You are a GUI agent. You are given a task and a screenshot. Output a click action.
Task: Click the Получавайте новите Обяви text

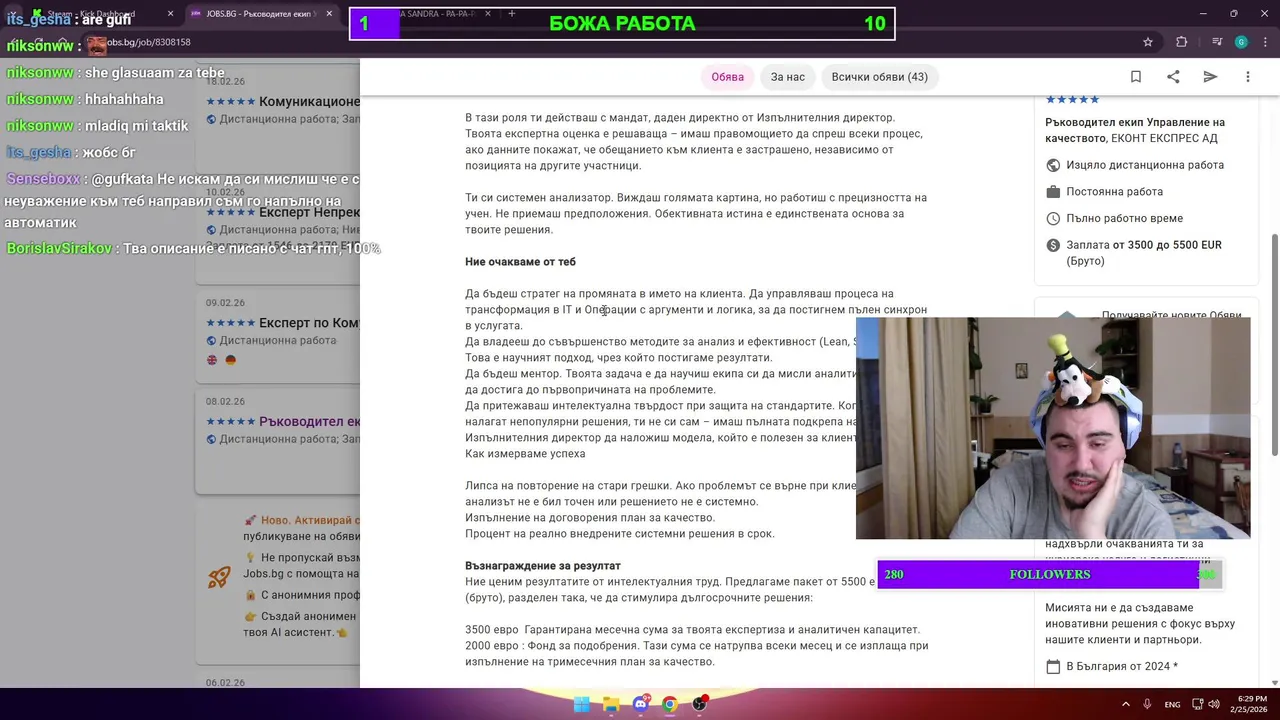(x=1171, y=315)
